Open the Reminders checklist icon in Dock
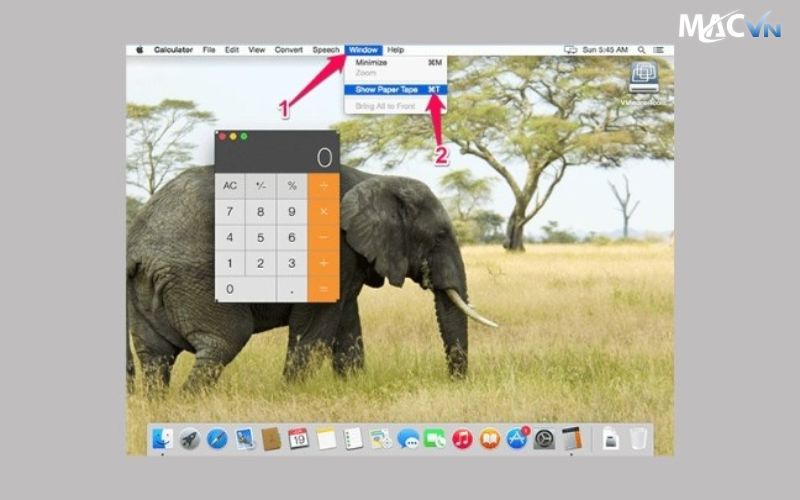 (x=353, y=438)
